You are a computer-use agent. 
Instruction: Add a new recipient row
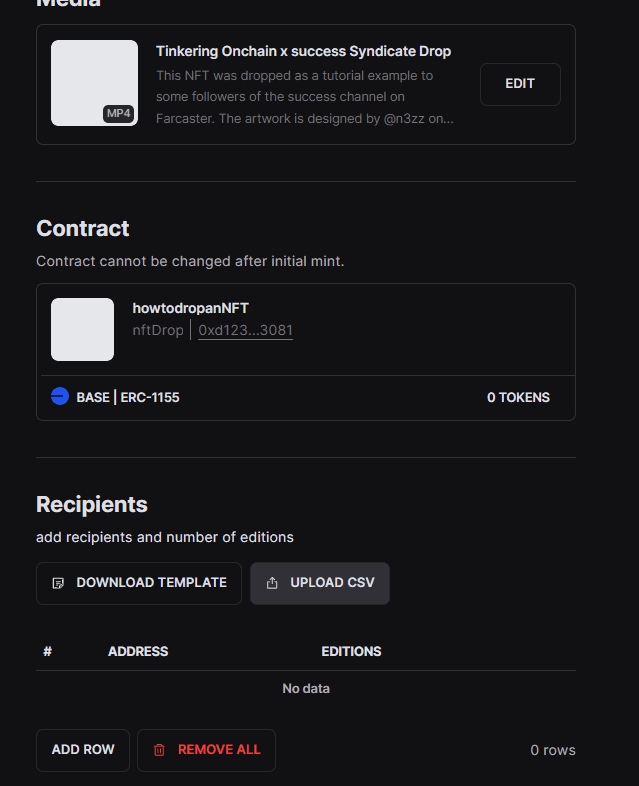tap(83, 750)
